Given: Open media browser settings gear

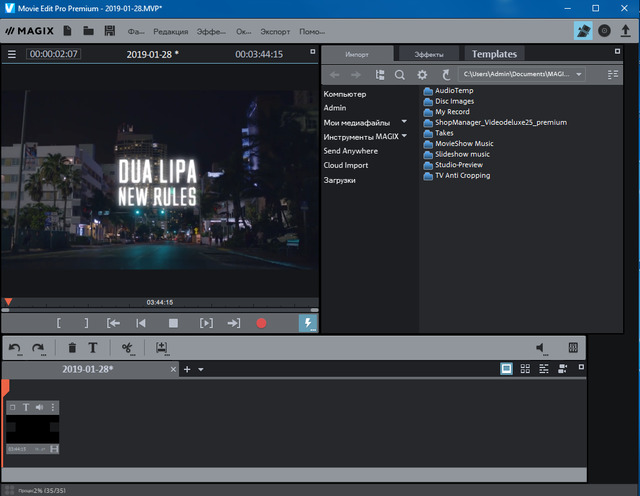Looking at the screenshot, I should click(422, 74).
